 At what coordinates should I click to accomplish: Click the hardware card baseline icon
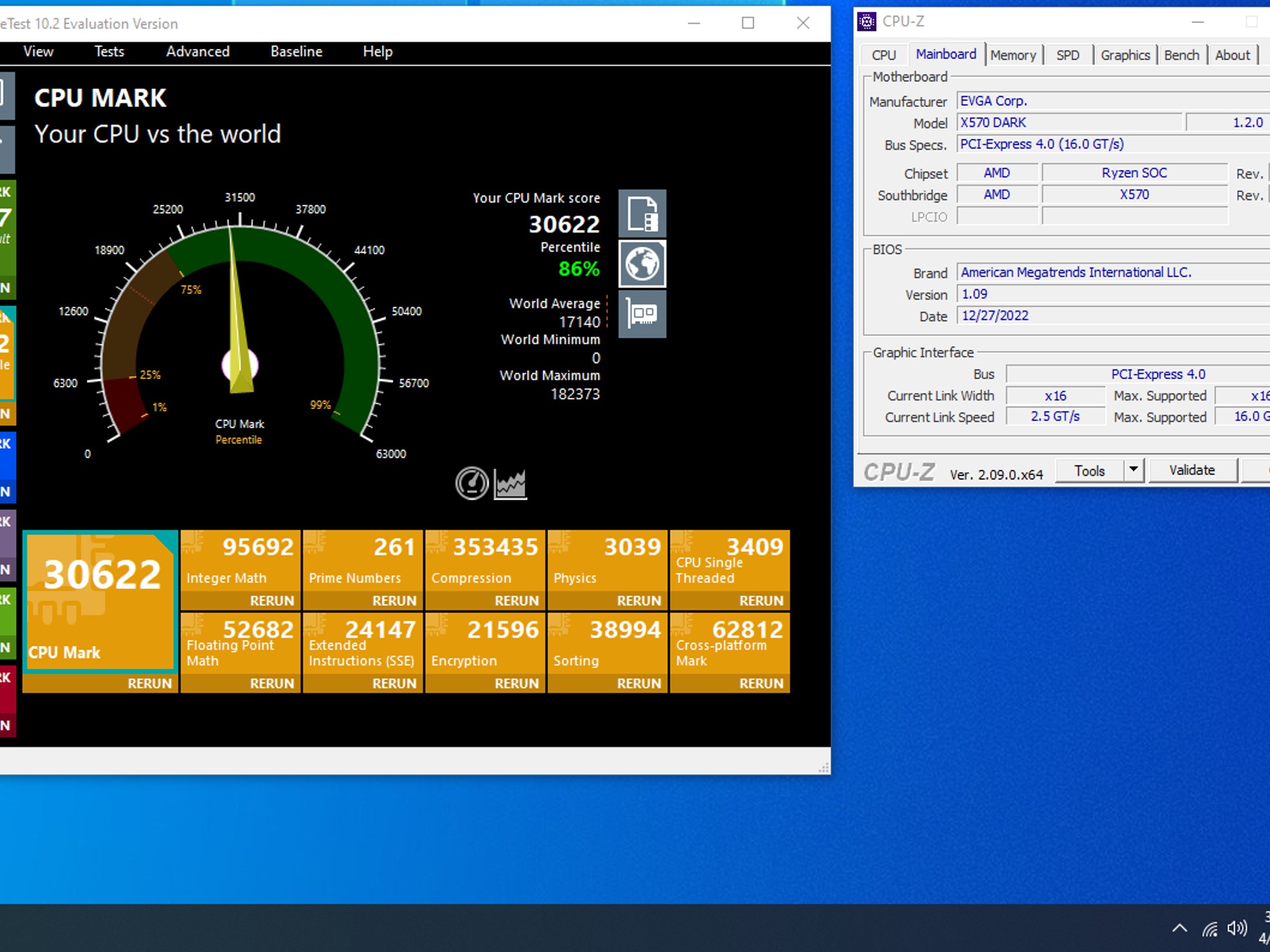[x=642, y=314]
